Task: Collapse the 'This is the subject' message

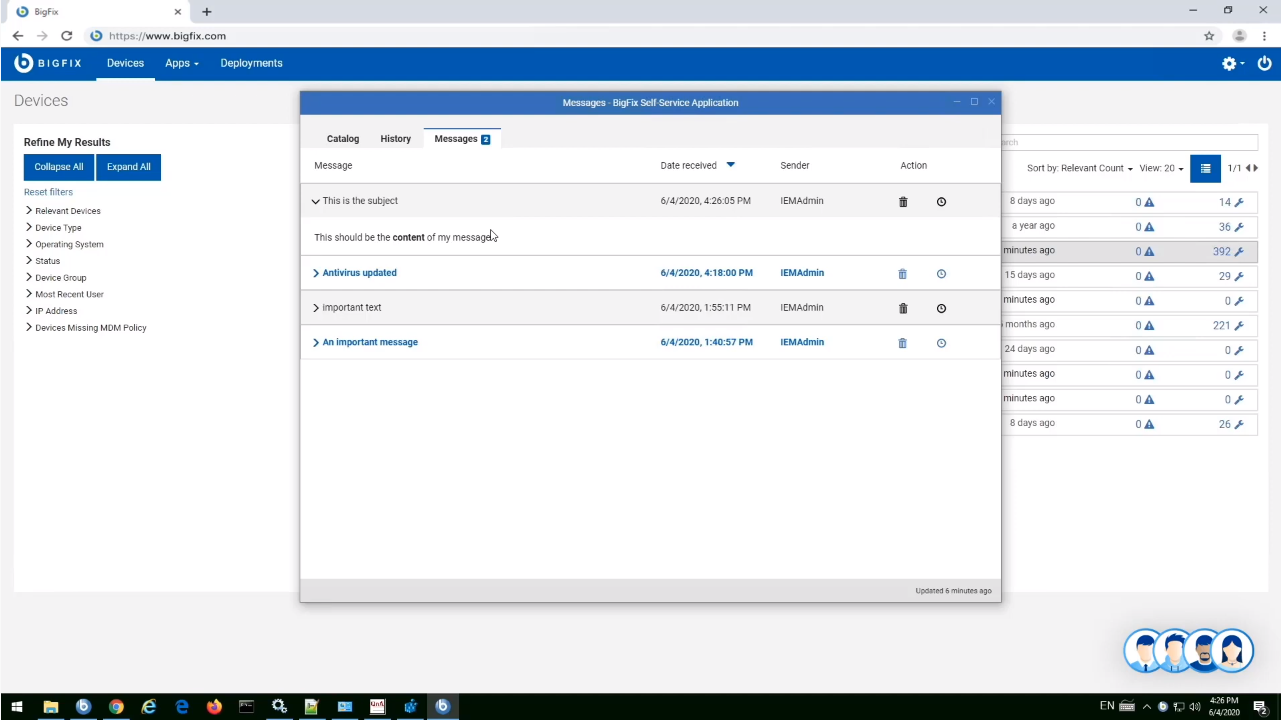Action: 315,202
